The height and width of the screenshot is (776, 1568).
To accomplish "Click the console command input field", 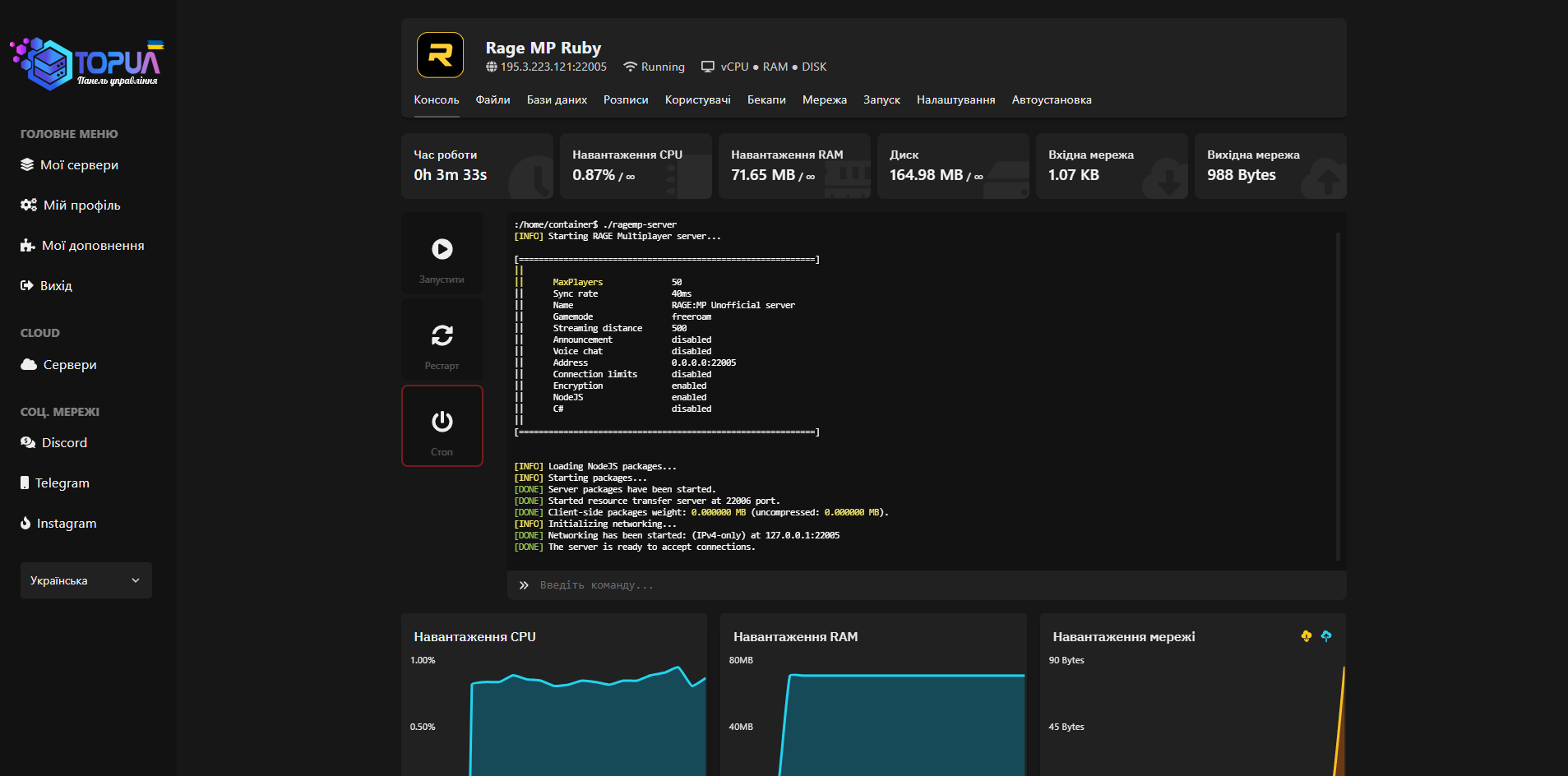I will click(x=926, y=585).
